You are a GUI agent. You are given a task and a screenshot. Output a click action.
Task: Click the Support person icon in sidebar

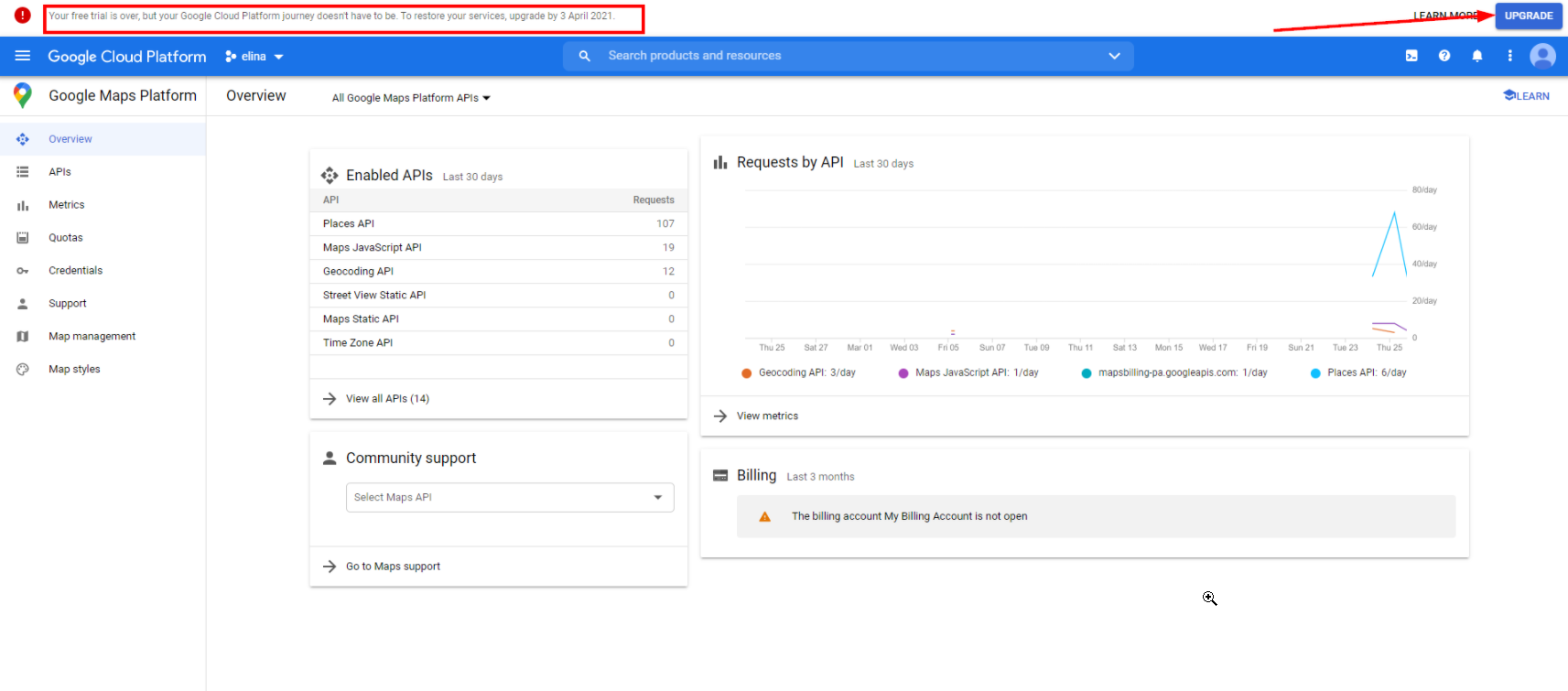pos(23,304)
